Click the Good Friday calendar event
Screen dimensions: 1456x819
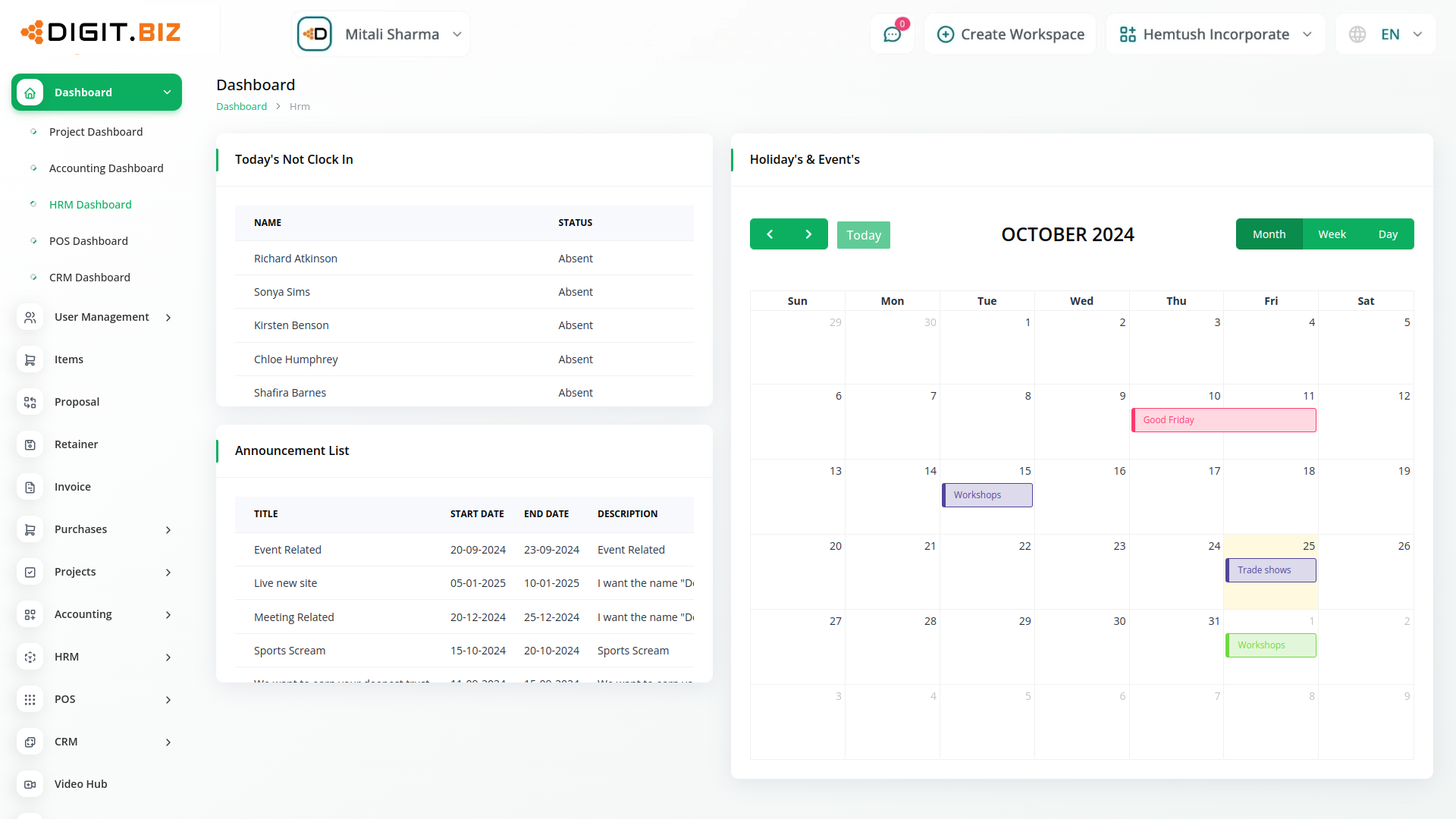[x=1223, y=420]
